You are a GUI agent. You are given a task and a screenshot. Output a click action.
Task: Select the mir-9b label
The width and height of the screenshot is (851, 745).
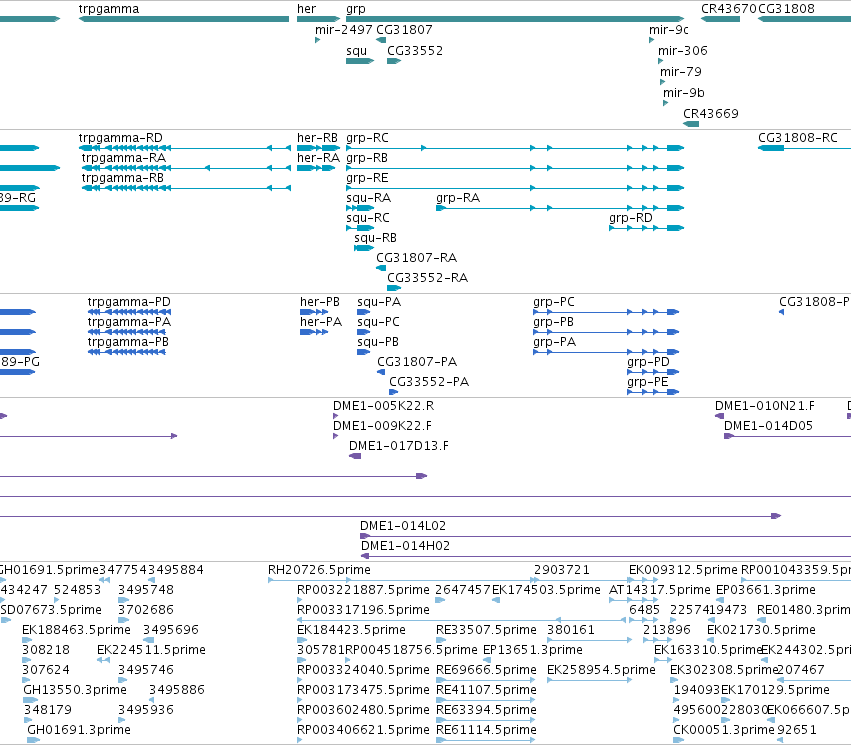tap(684, 93)
